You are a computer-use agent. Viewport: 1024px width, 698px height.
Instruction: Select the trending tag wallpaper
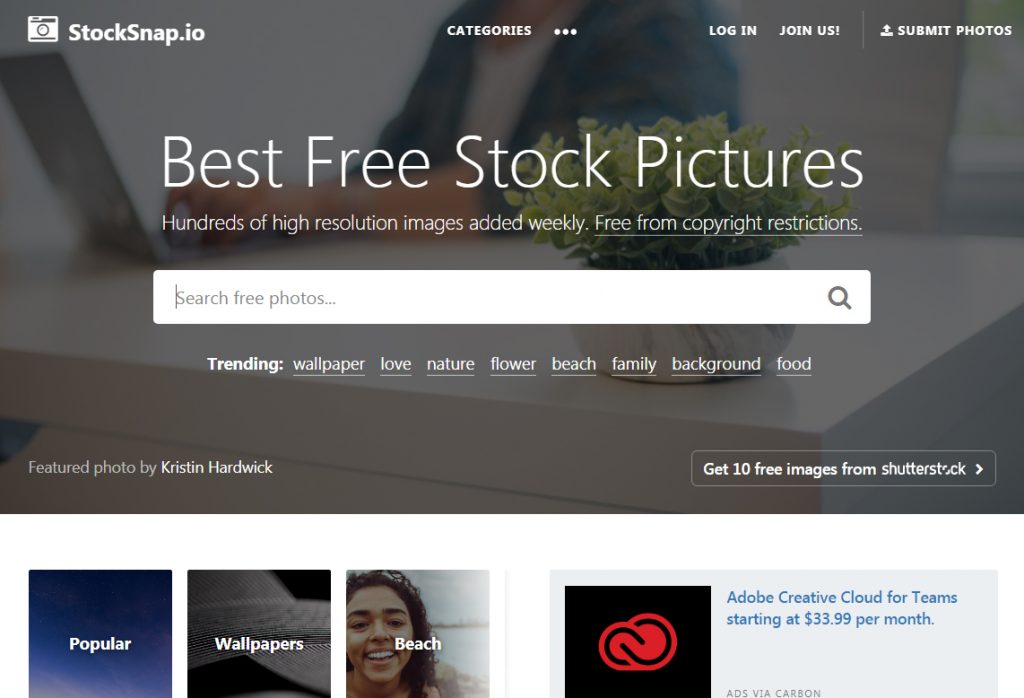click(328, 364)
